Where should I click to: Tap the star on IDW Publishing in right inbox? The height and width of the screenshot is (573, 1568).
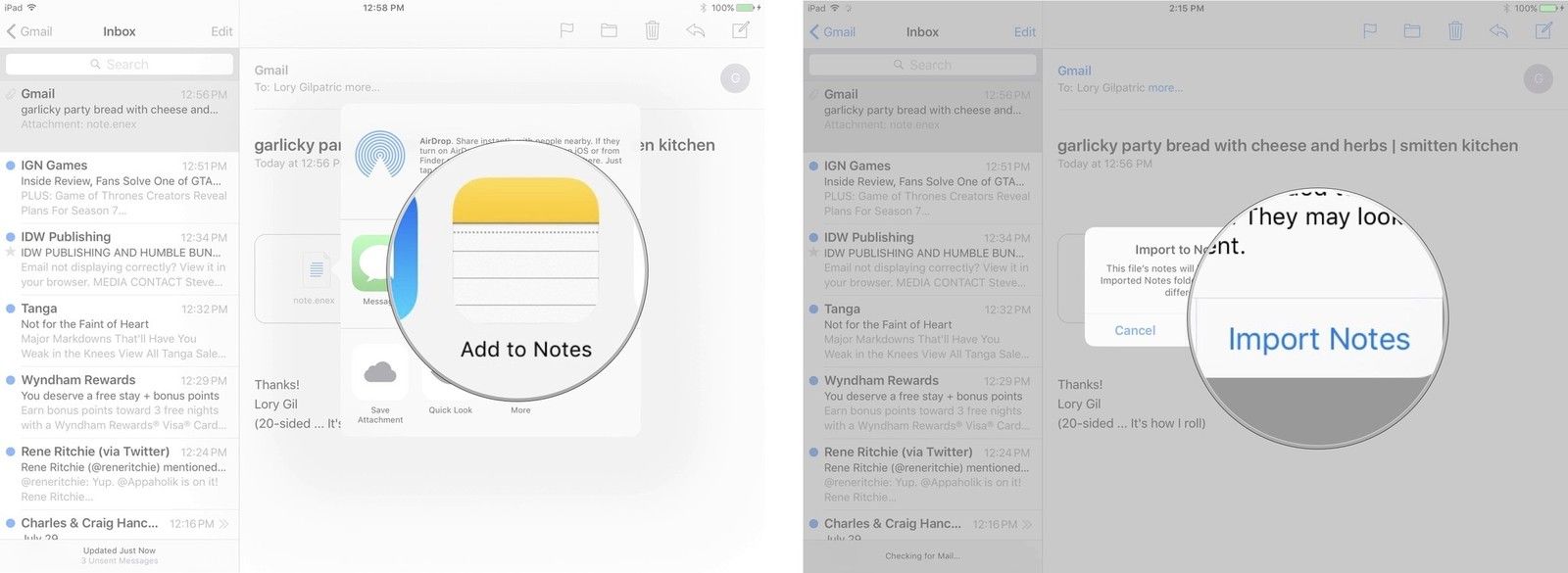click(814, 253)
